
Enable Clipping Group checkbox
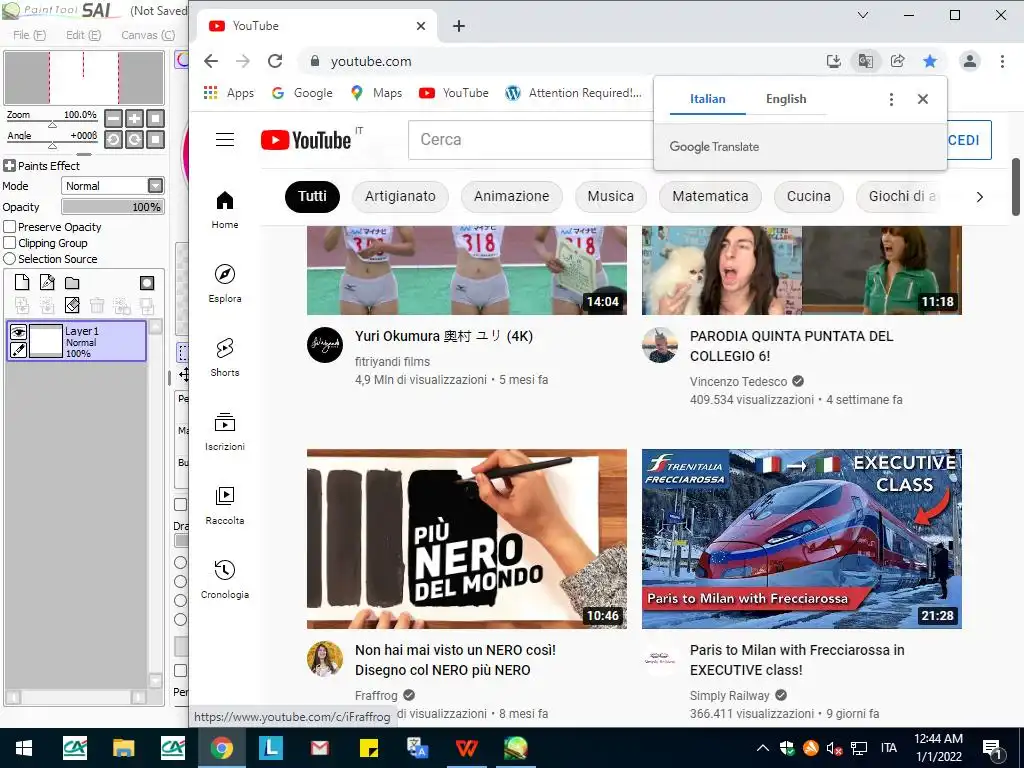(10, 243)
